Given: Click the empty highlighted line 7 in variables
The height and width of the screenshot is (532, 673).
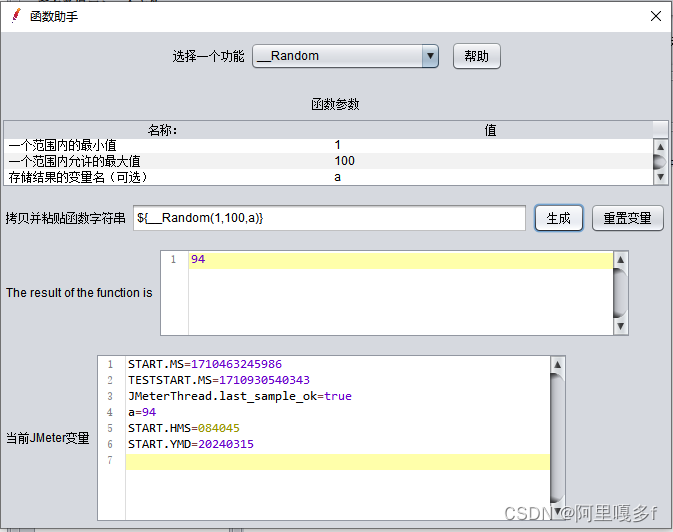Looking at the screenshot, I should click(x=338, y=462).
